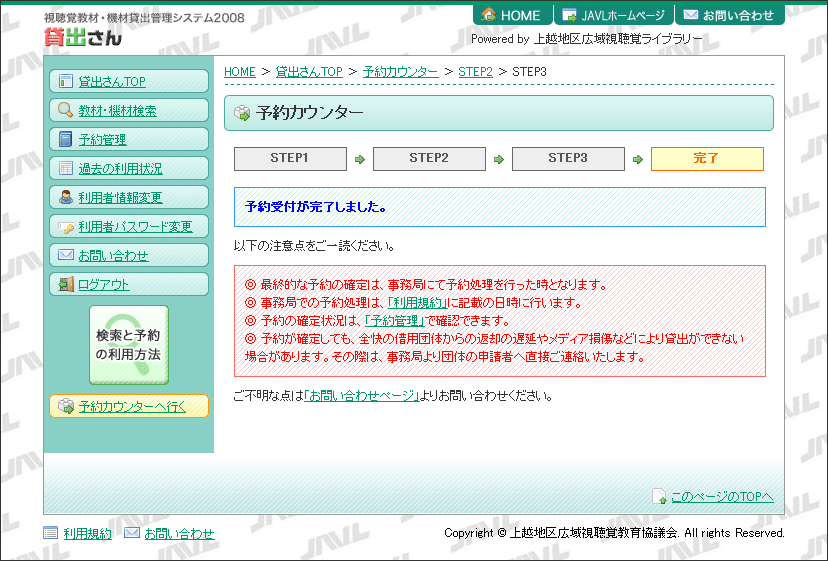The height and width of the screenshot is (561, 828).
Task: Click the book icon for 予約管理
Action: (x=65, y=140)
